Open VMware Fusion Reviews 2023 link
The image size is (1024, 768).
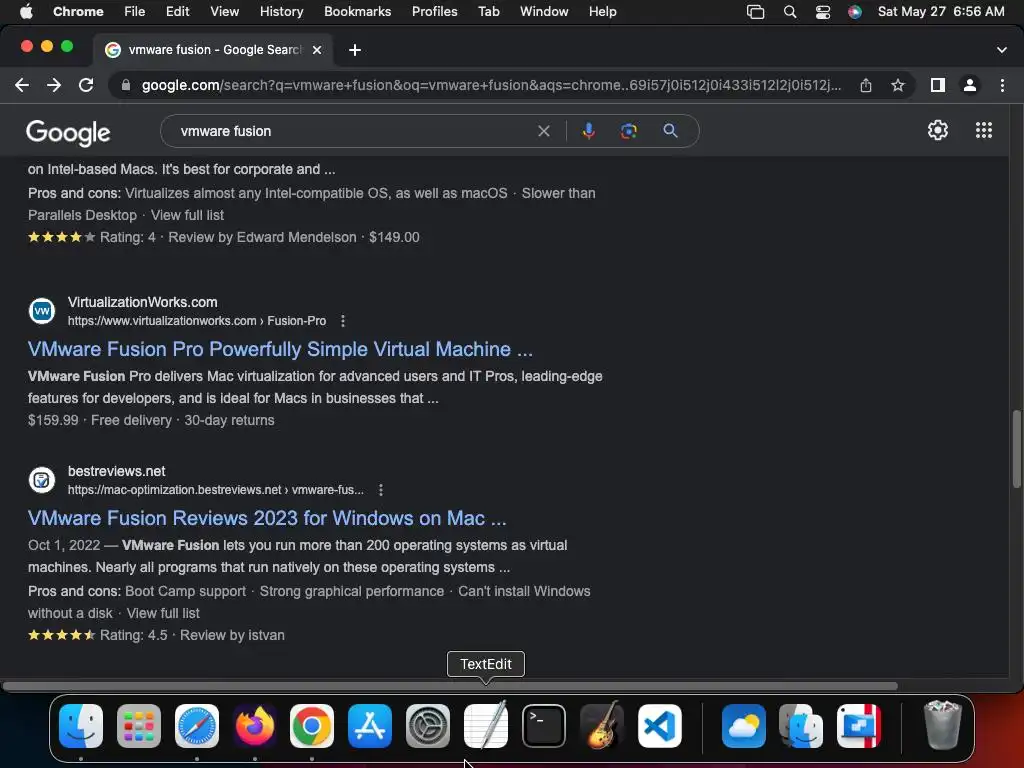[267, 519]
